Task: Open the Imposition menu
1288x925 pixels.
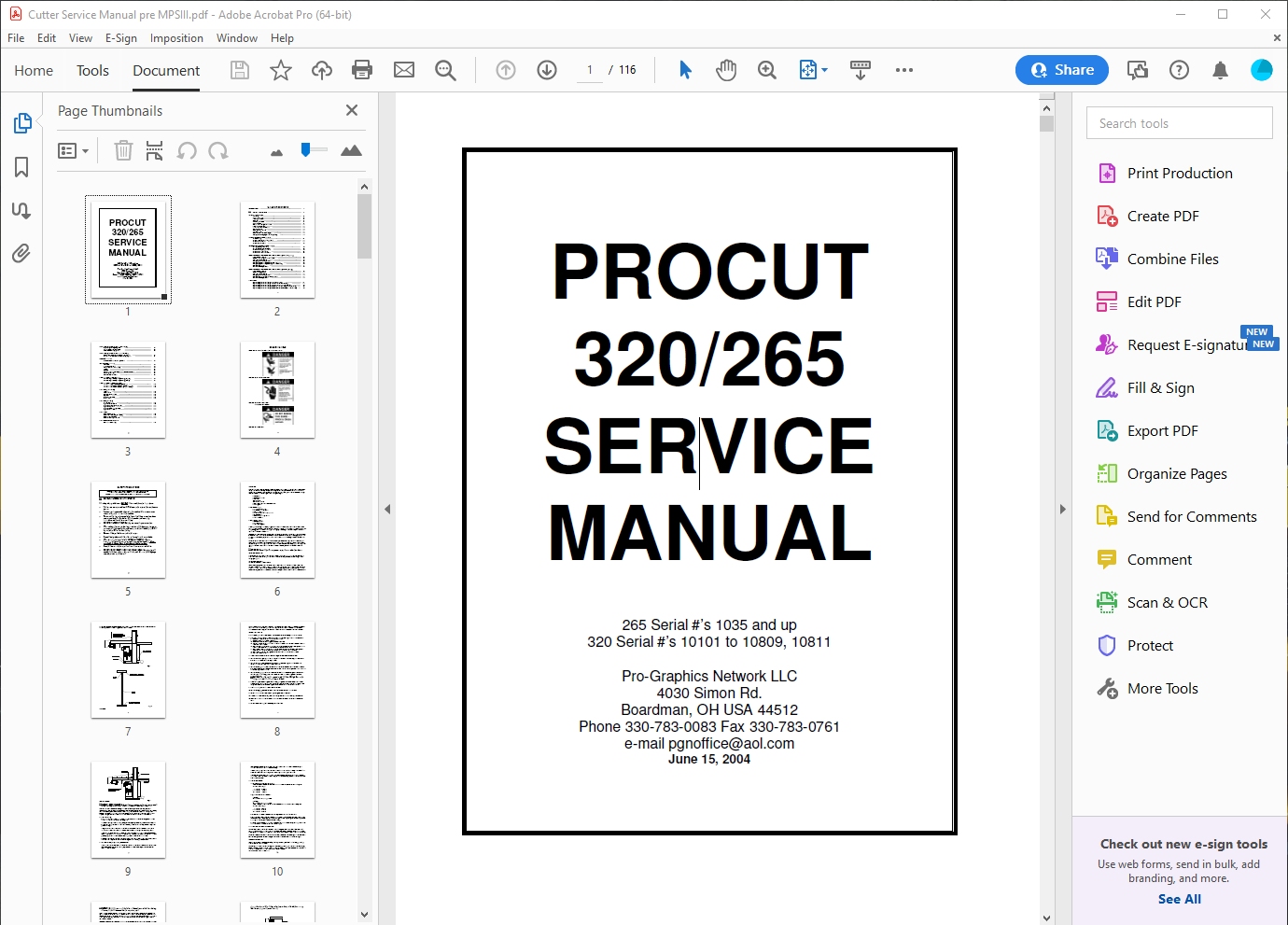Action: [176, 38]
